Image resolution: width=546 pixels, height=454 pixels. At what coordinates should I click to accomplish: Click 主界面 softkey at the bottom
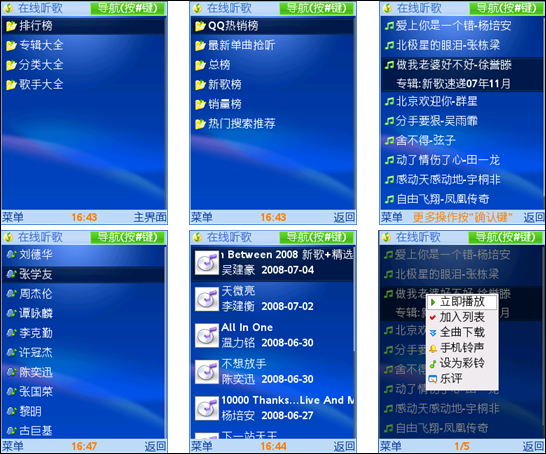point(150,218)
